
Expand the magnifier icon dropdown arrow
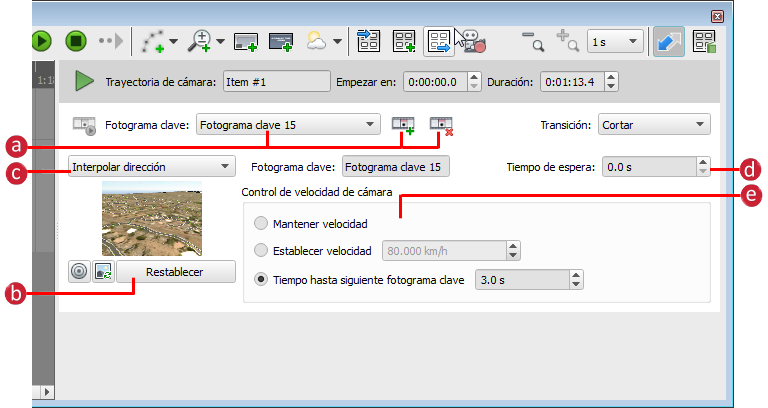point(220,42)
